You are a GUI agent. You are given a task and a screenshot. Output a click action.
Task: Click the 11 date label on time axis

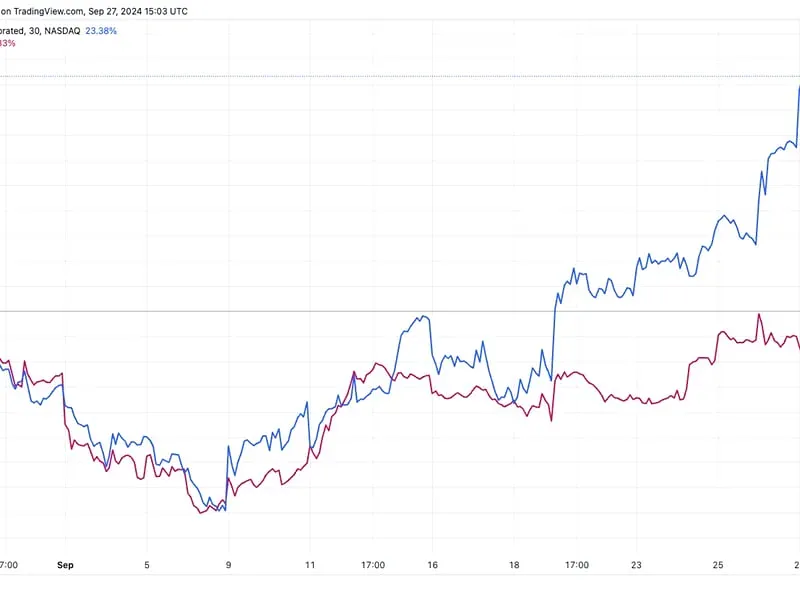[x=311, y=565]
